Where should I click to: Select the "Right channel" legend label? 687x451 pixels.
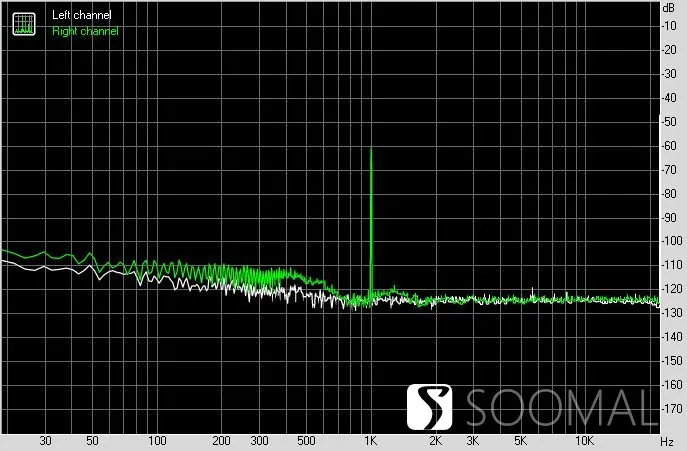tap(85, 31)
